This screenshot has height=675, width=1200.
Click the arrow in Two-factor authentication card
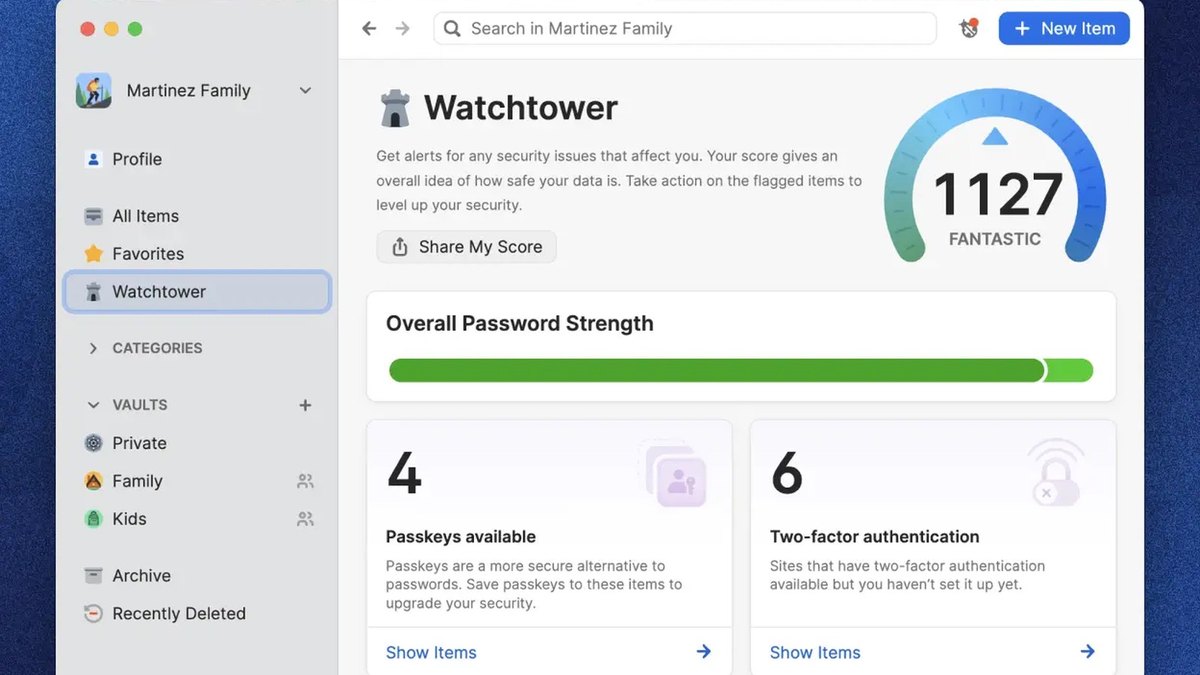1088,652
